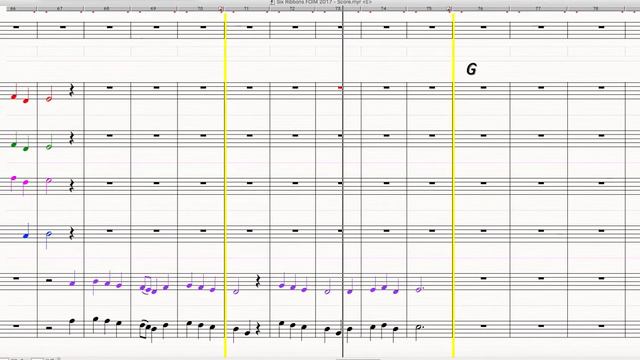Select the quarter rest in the red staff

[71, 90]
